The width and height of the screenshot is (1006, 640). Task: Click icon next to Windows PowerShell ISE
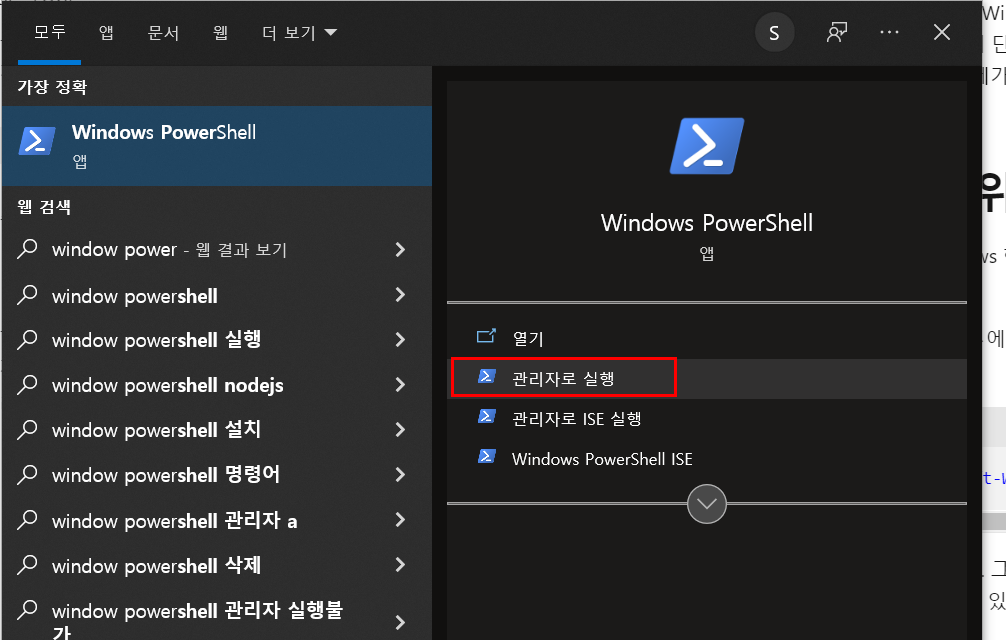pos(487,457)
